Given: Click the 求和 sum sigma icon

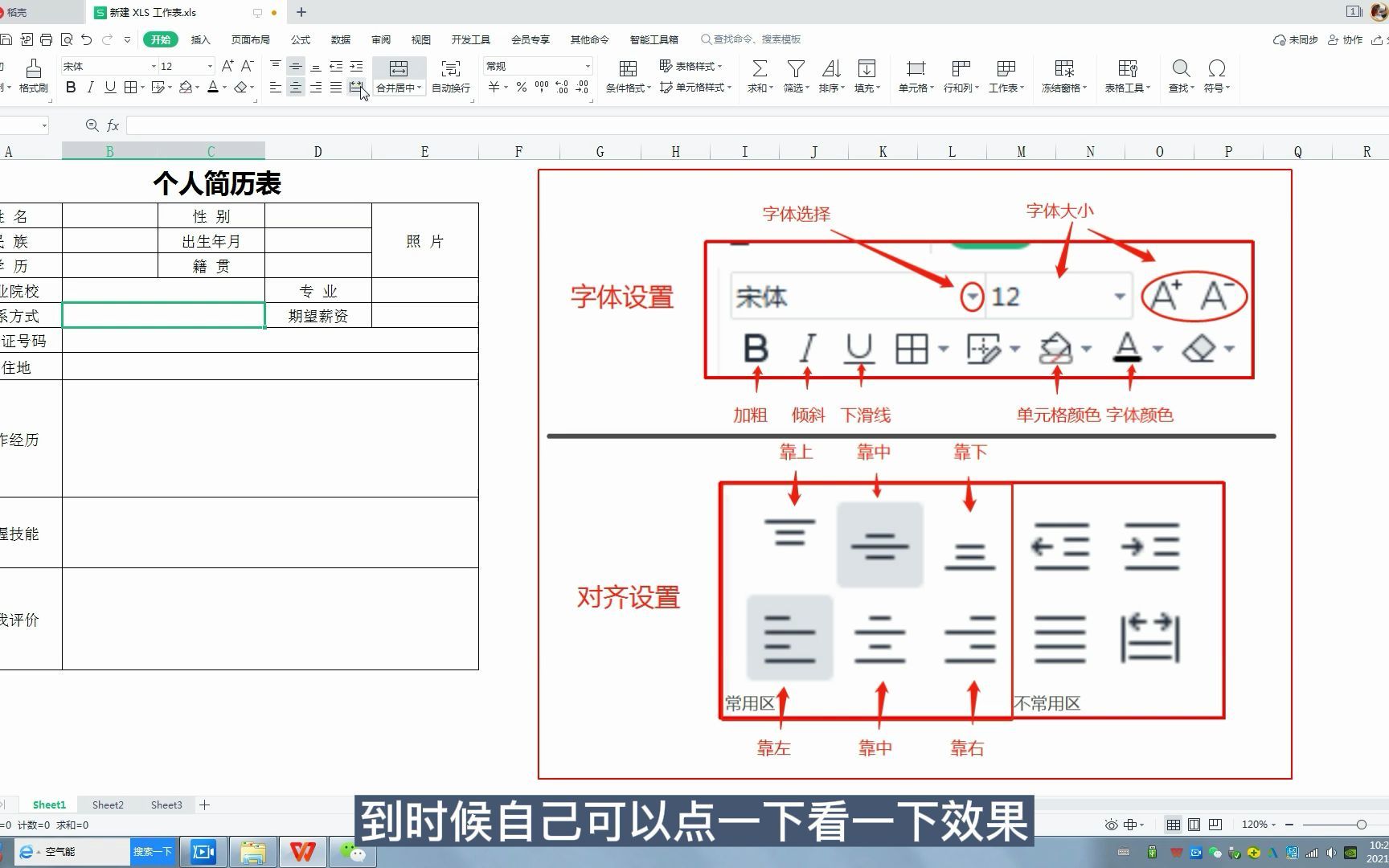Looking at the screenshot, I should point(760,68).
